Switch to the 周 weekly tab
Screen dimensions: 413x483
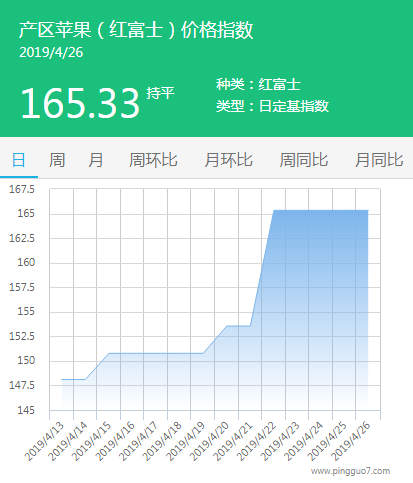click(57, 160)
